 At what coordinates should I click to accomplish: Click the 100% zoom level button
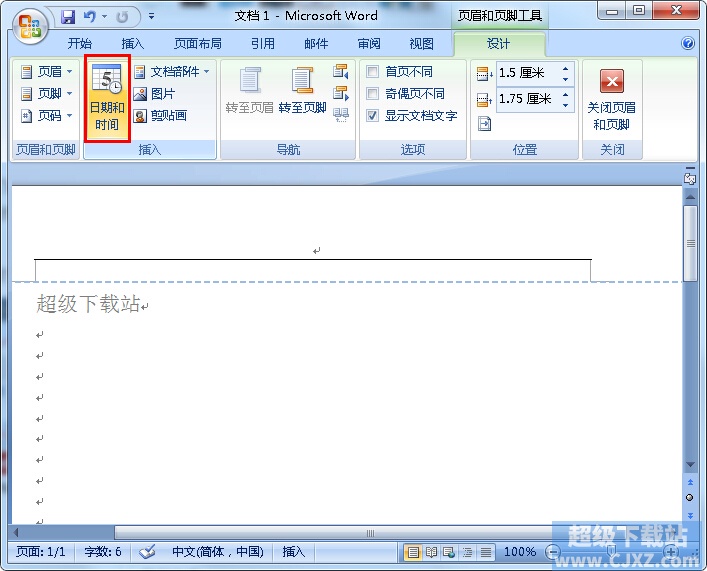519,552
